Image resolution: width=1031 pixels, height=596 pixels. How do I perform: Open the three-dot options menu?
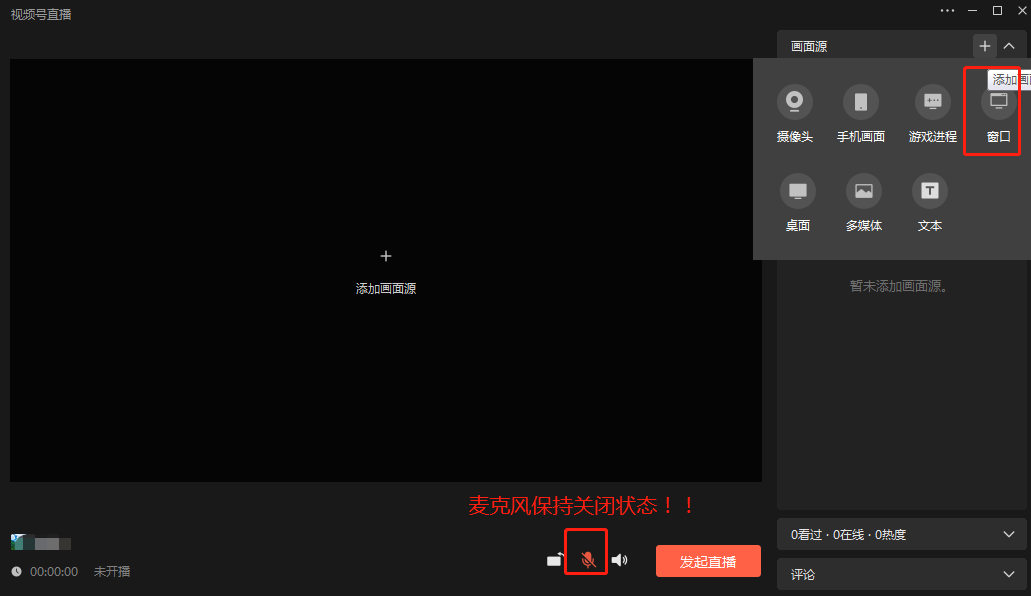947,10
